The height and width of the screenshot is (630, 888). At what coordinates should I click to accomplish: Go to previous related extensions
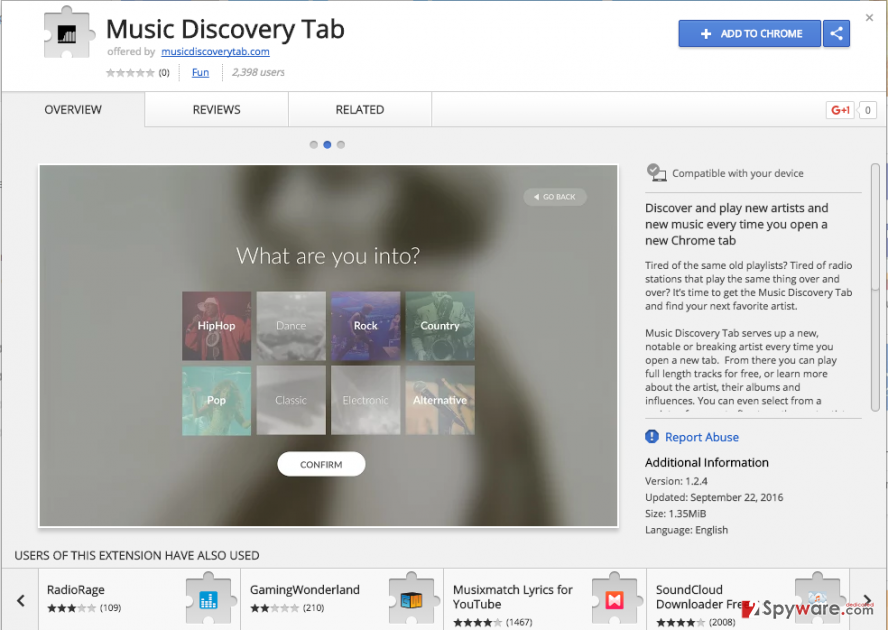tap(21, 601)
